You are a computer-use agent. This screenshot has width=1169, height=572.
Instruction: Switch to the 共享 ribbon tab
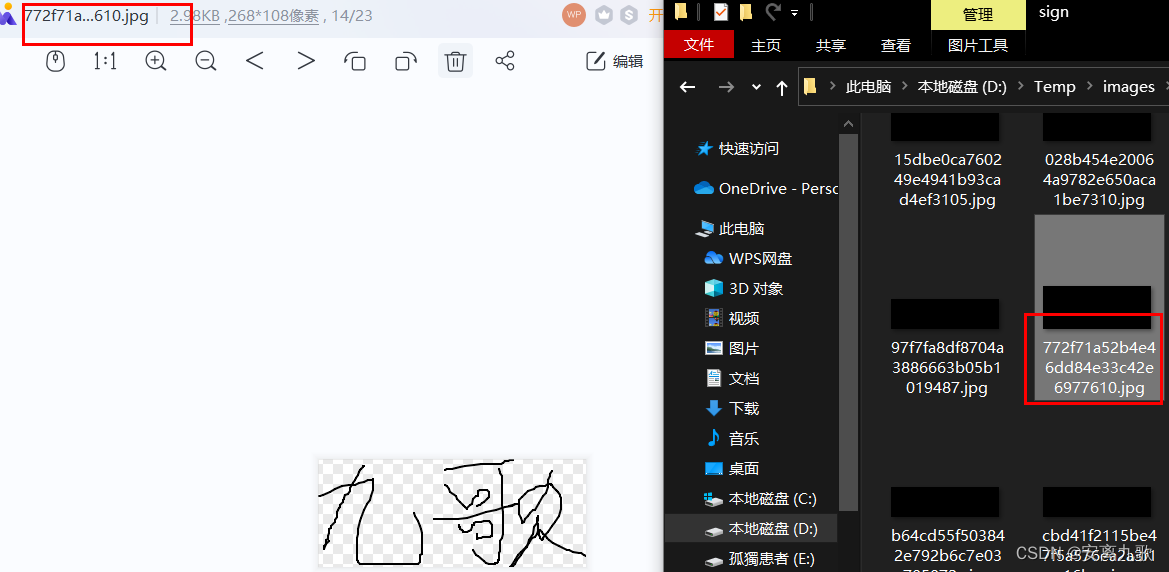tap(831, 45)
